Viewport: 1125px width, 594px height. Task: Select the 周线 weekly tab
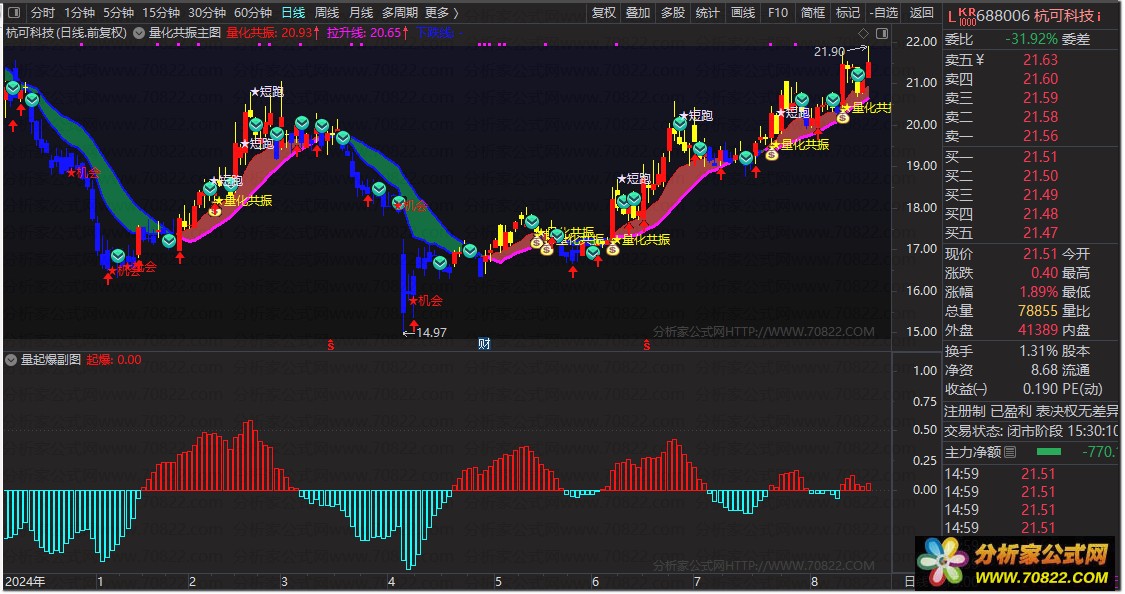(x=326, y=12)
